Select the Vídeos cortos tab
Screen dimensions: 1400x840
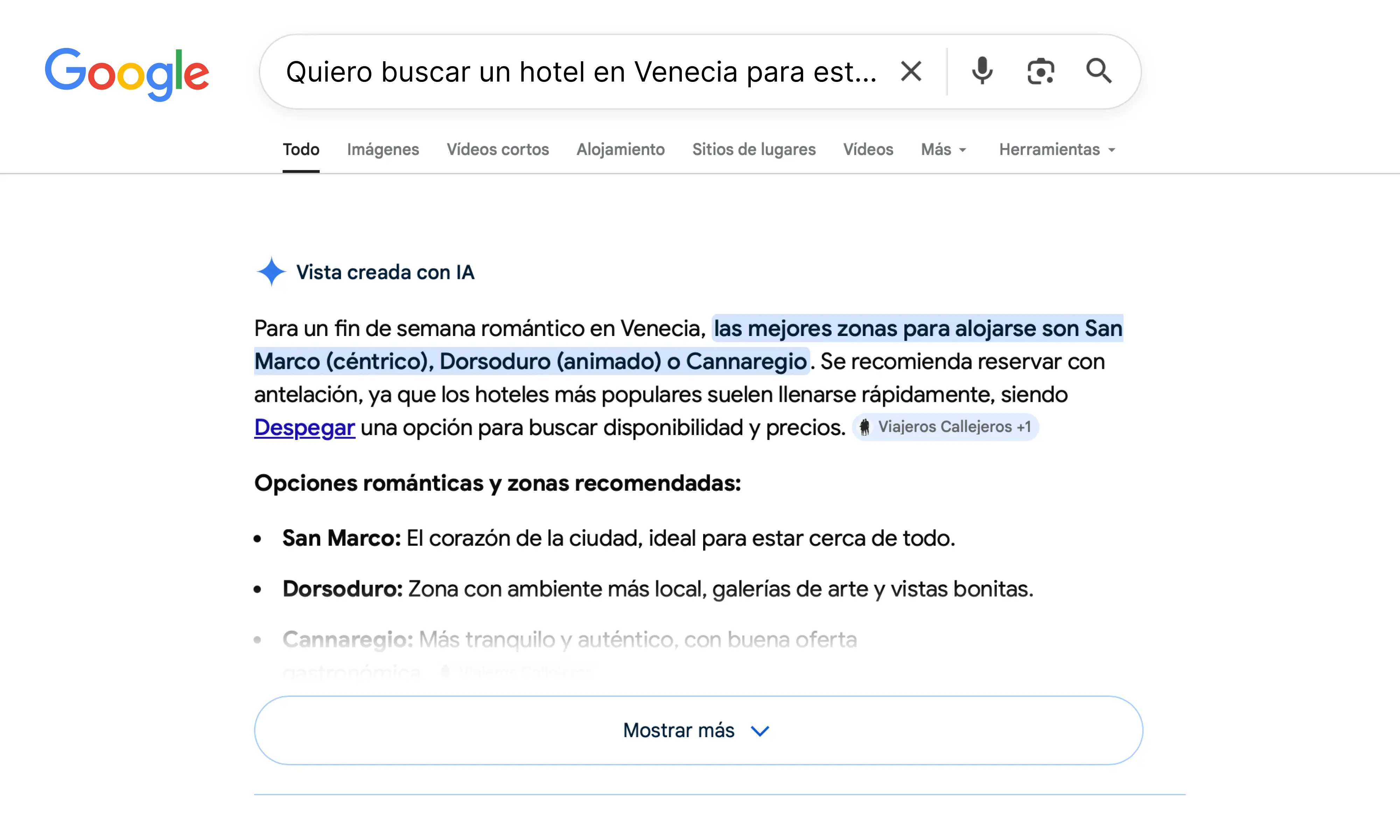[x=498, y=149]
